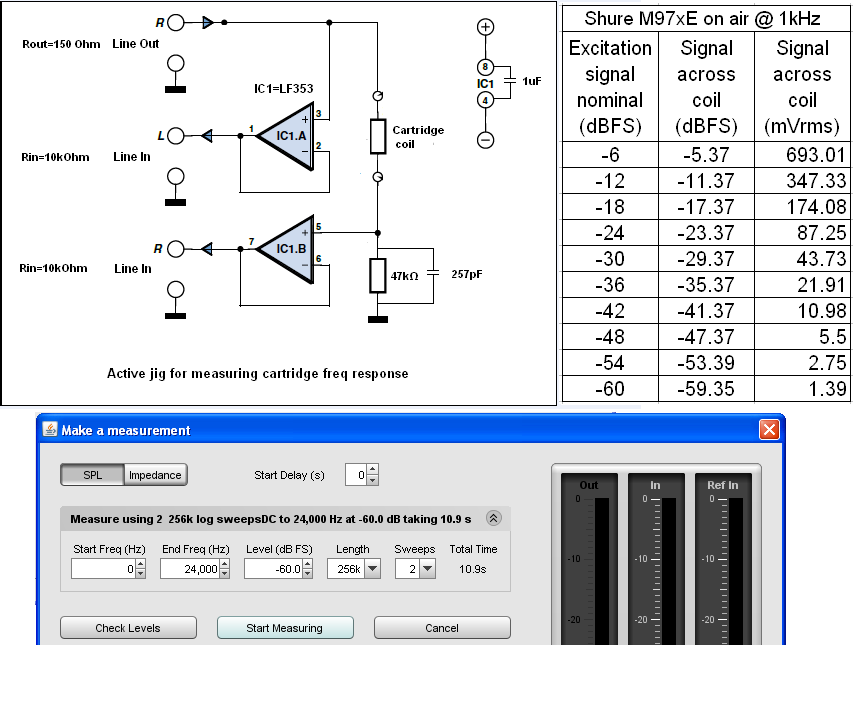Increase the Start Delay value
This screenshot has height=724, width=854.
tap(373, 470)
